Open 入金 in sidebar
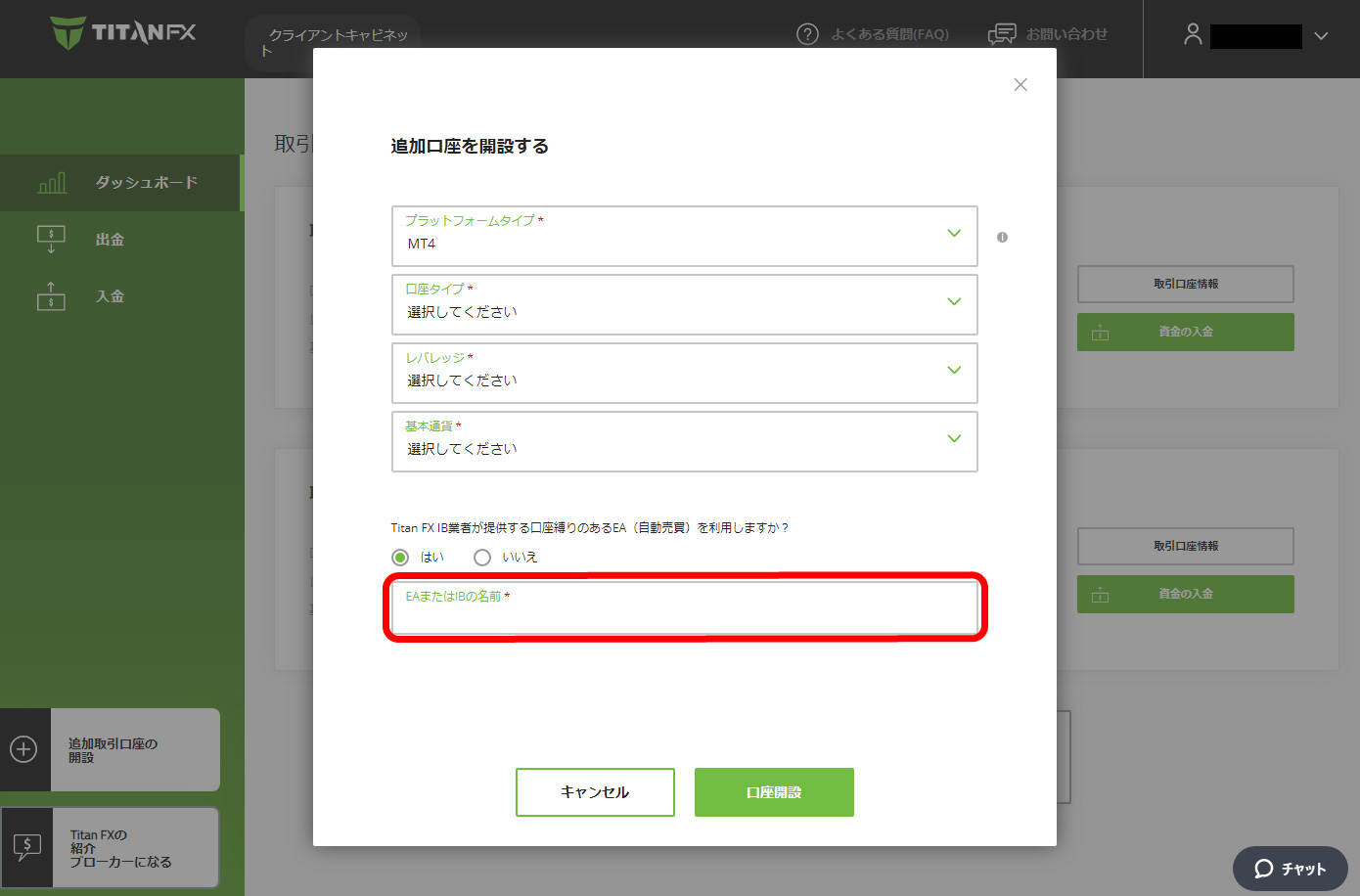Viewport: 1360px width, 896px height. click(x=120, y=296)
